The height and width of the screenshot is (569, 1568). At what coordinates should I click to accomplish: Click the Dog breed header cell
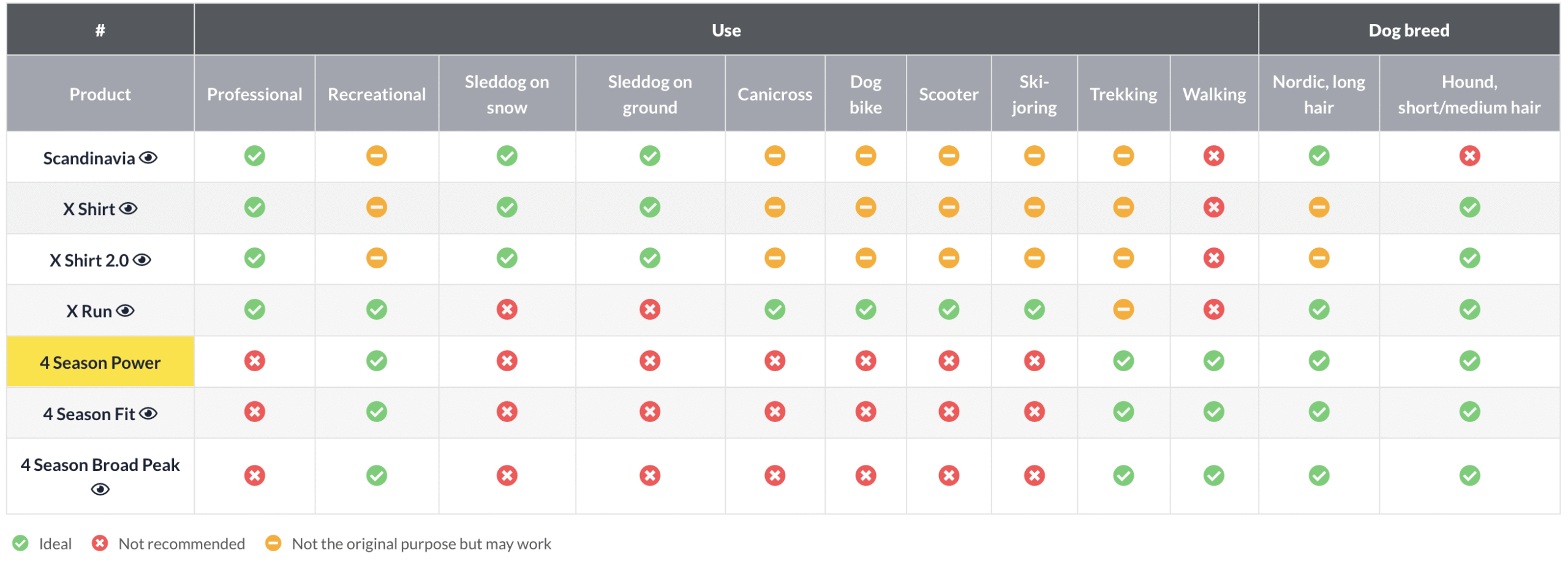pos(1408,30)
